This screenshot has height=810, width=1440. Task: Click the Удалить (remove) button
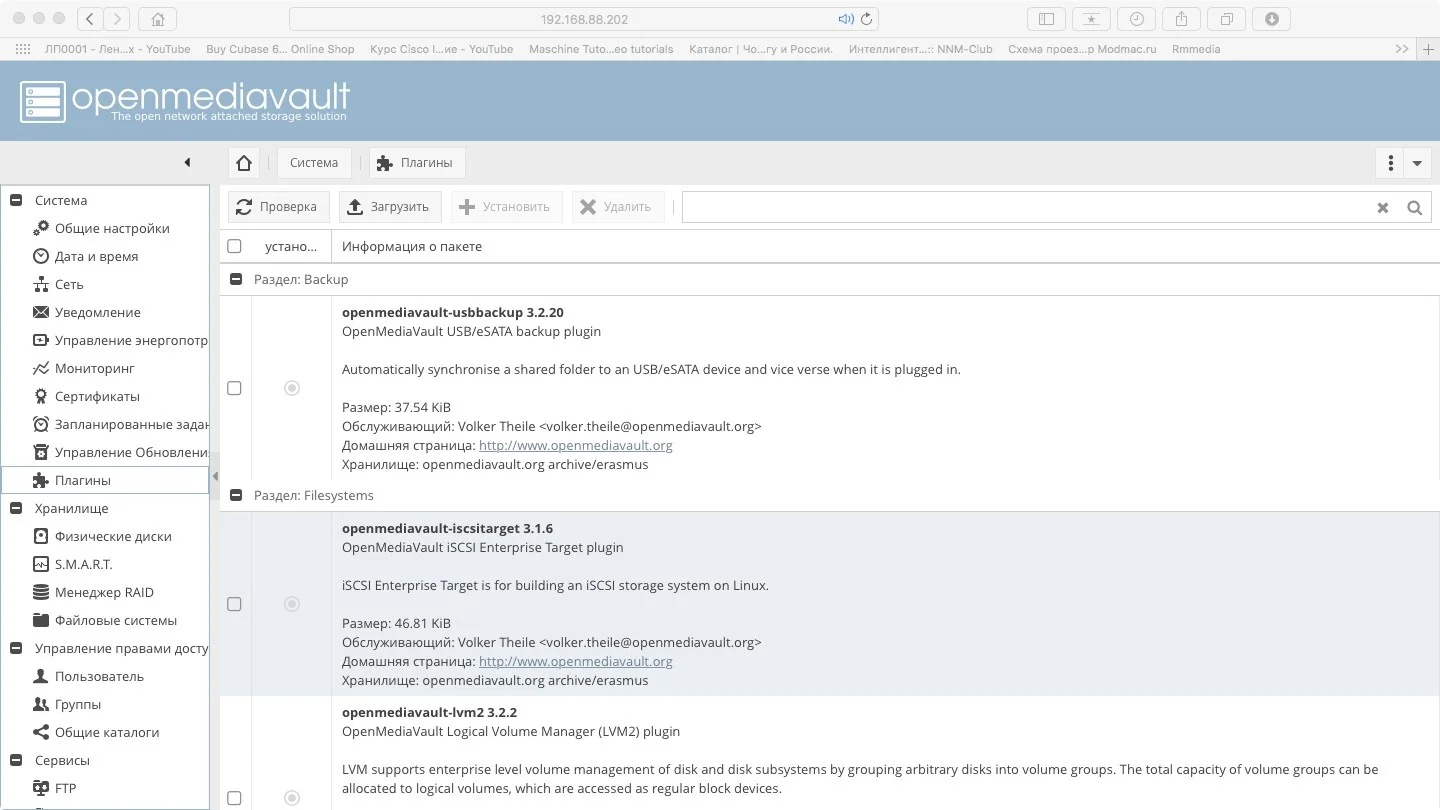[x=617, y=207]
